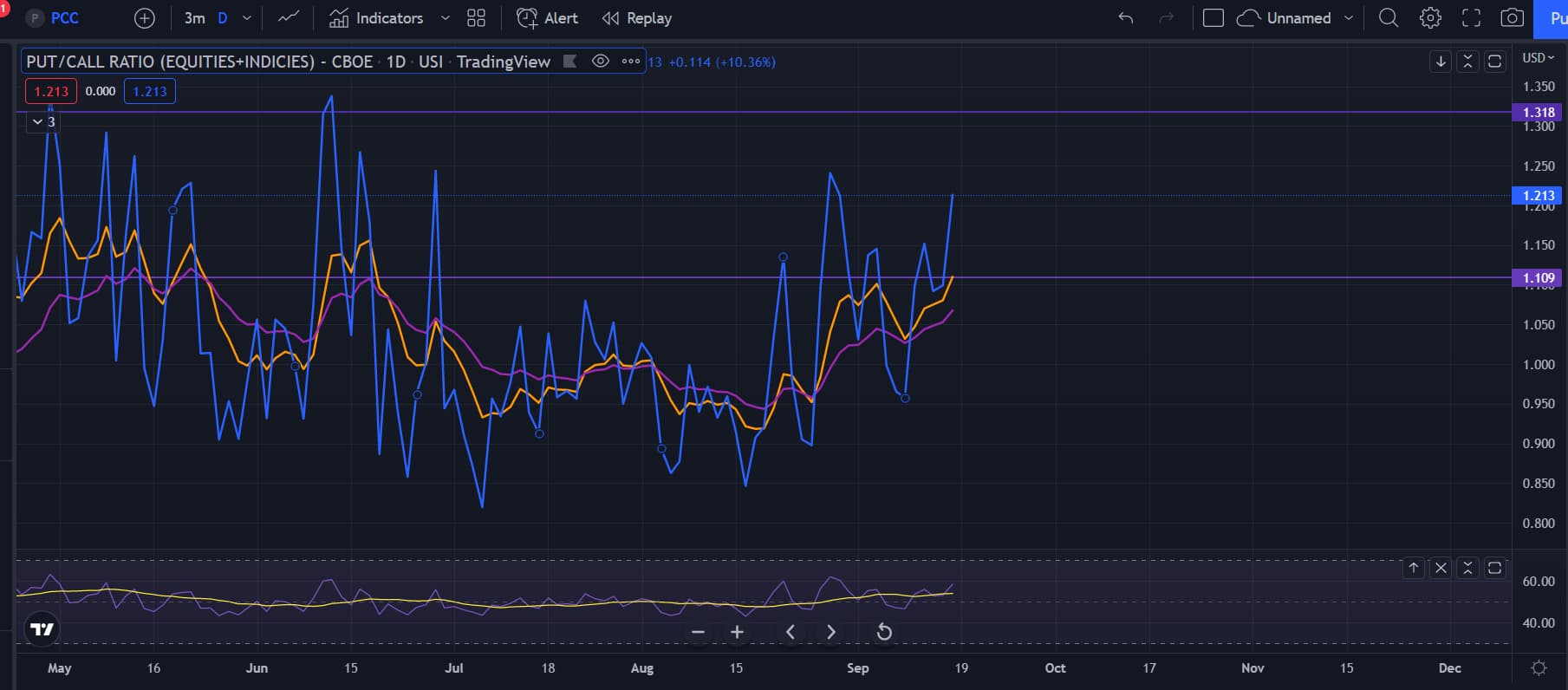Expand the time interval dropdown

[x=247, y=18]
